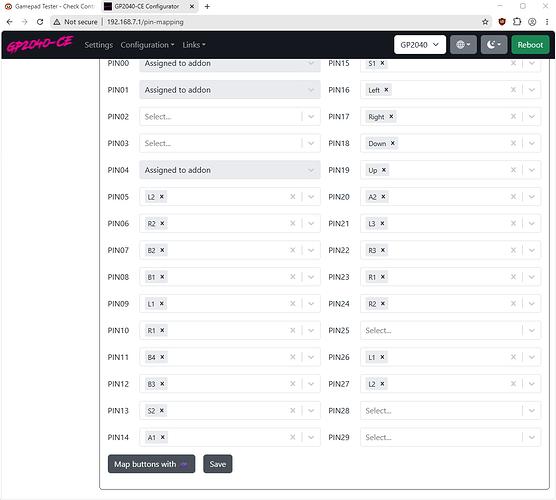The width and height of the screenshot is (556, 500).
Task: Expand the PIN02 dropdown arrow
Action: (x=311, y=117)
